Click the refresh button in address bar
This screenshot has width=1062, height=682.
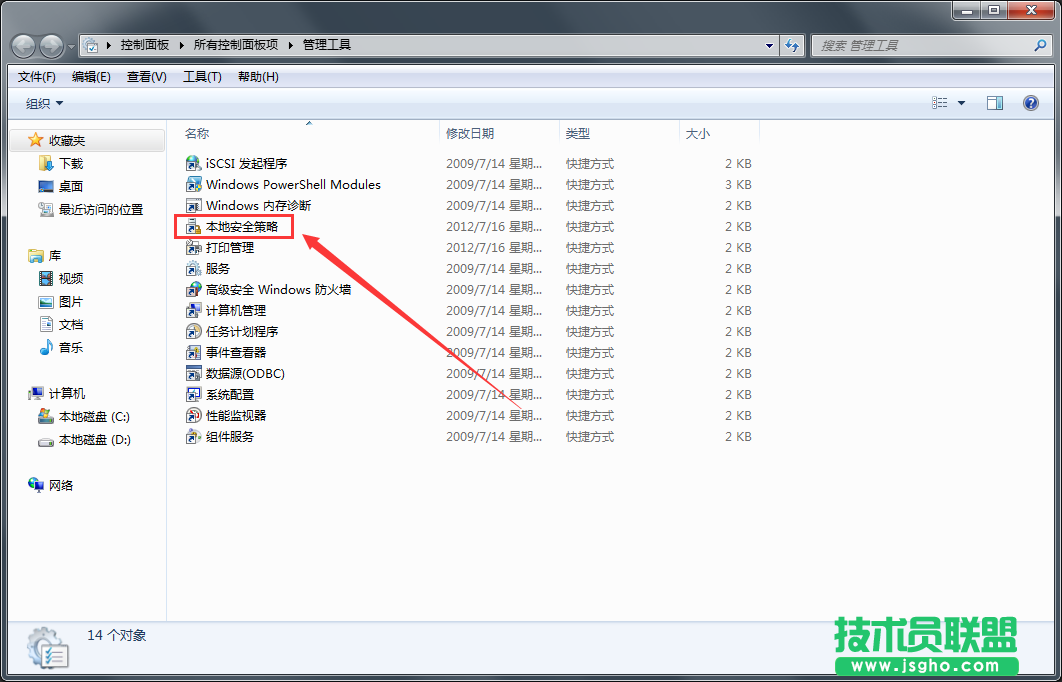click(x=792, y=45)
